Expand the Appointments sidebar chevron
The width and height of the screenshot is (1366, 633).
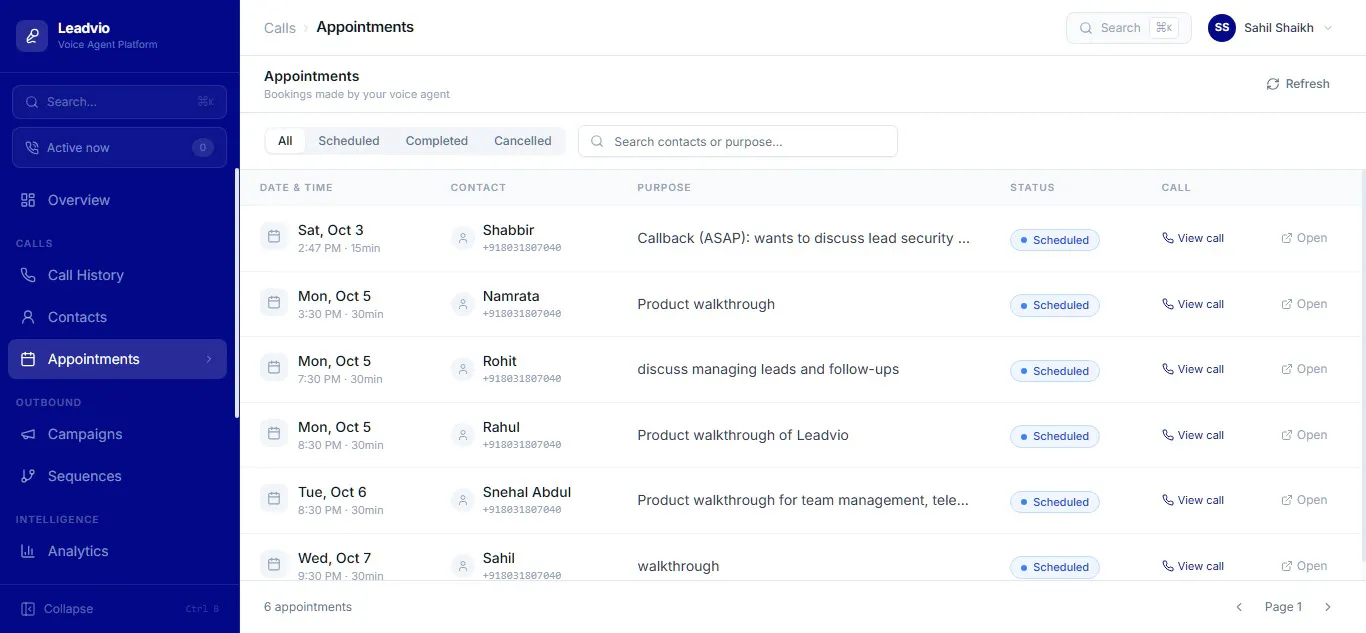pyautogui.click(x=209, y=359)
